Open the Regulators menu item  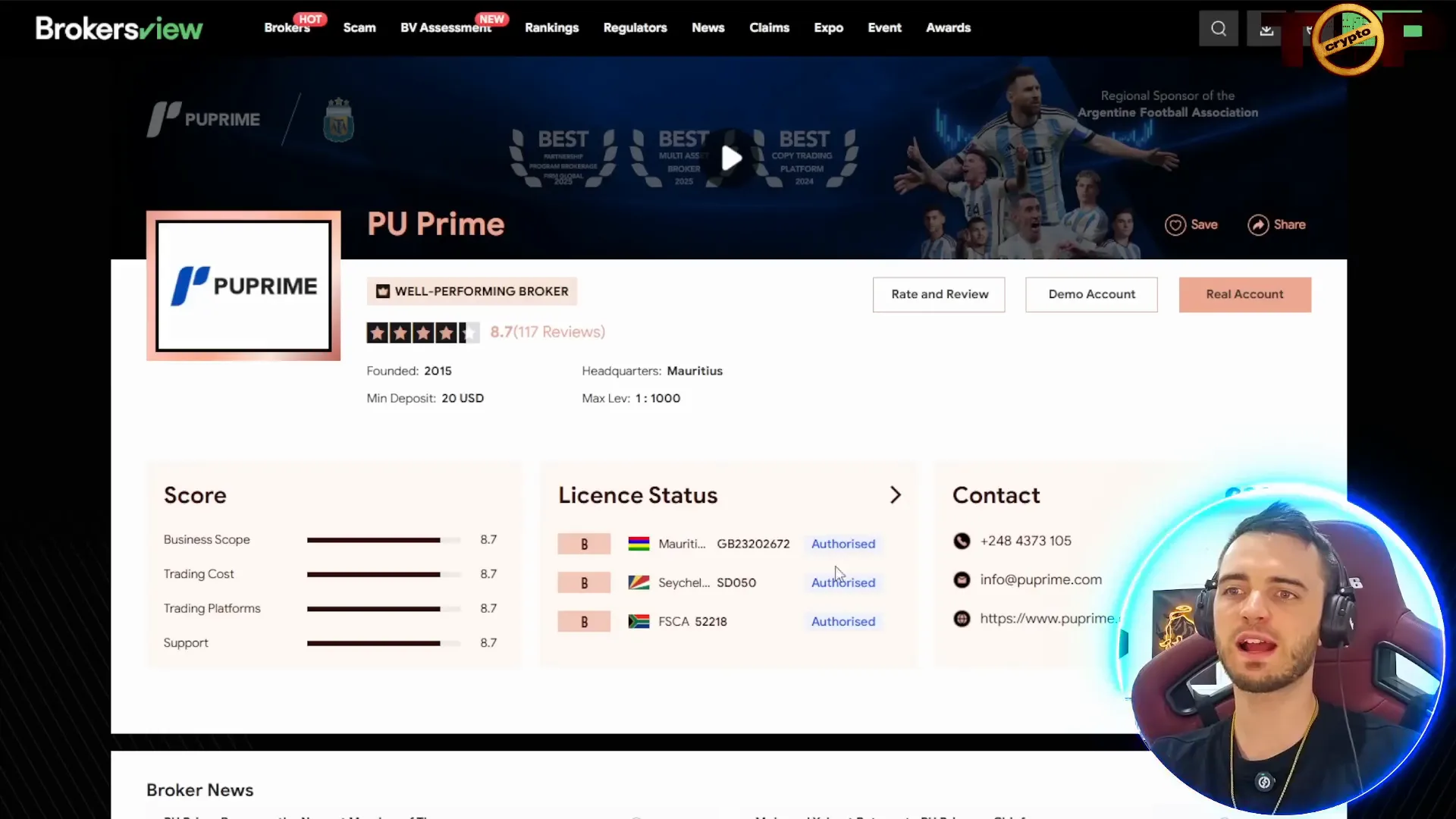pyautogui.click(x=635, y=27)
